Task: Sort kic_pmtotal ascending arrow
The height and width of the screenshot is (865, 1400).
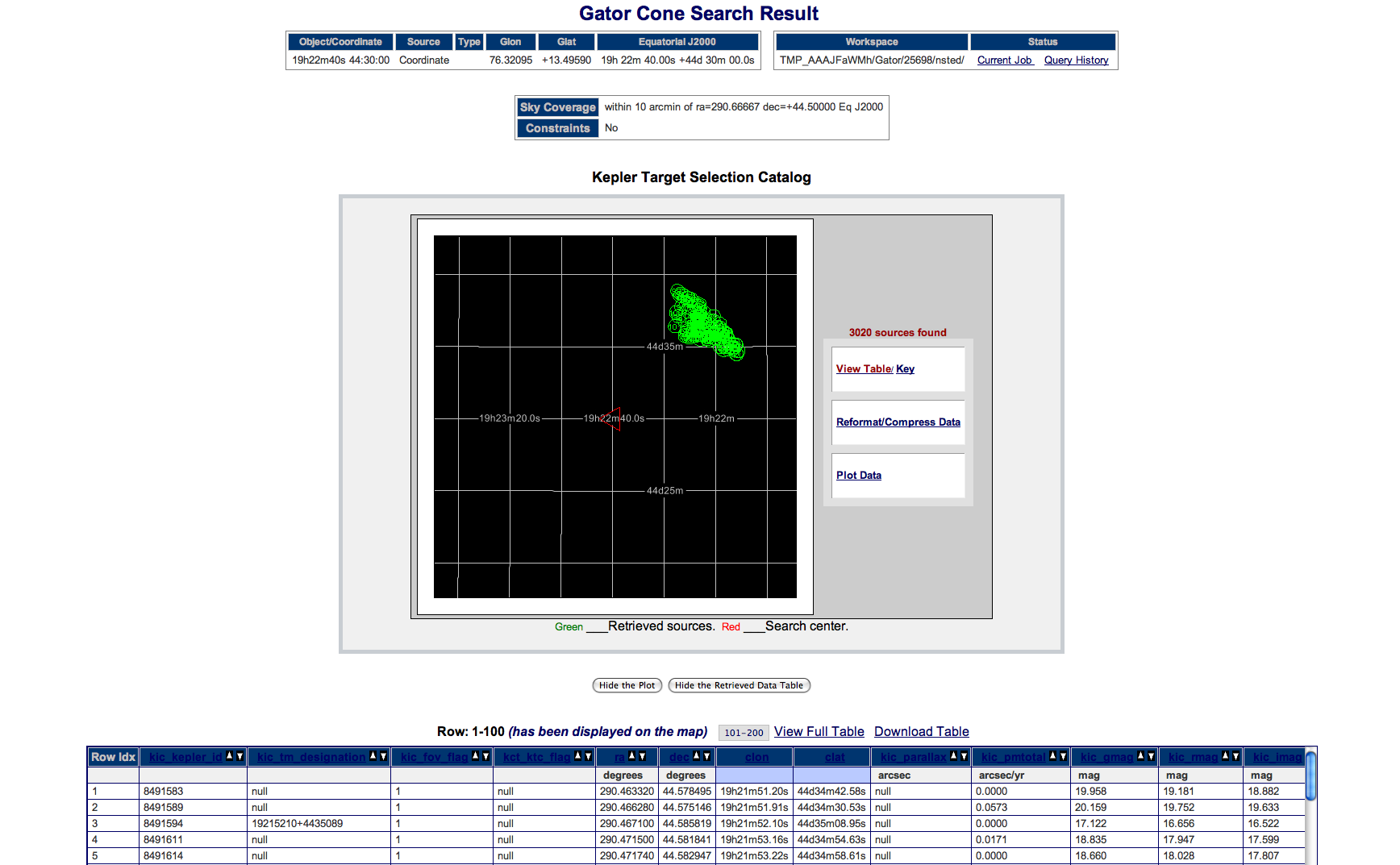Action: tap(1053, 756)
